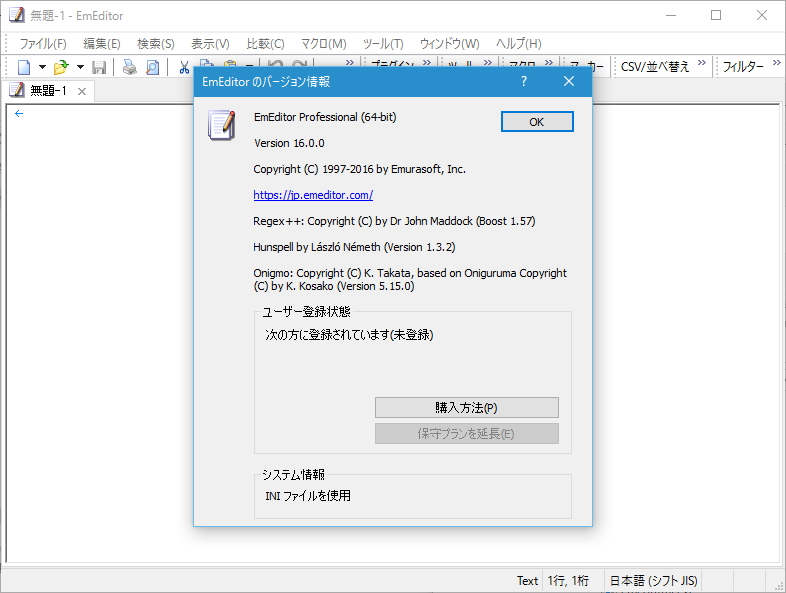Screen dimensions: 786x593
Task: Click the Regex++ Boost 1.57 line
Action: [x=395, y=221]
